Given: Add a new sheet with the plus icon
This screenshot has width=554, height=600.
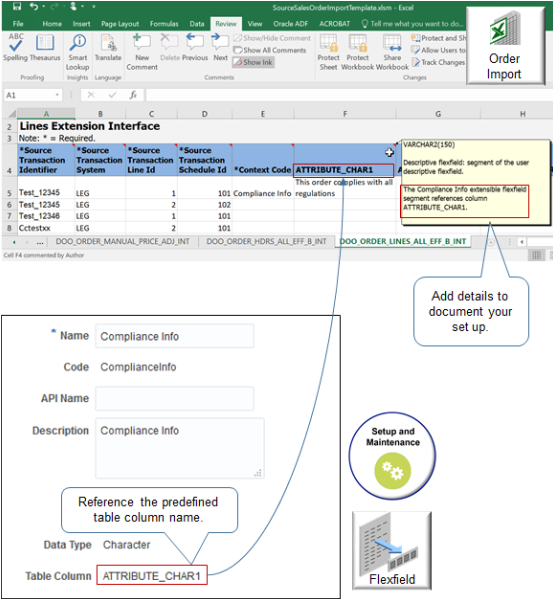Looking at the screenshot, I should tap(490, 242).
